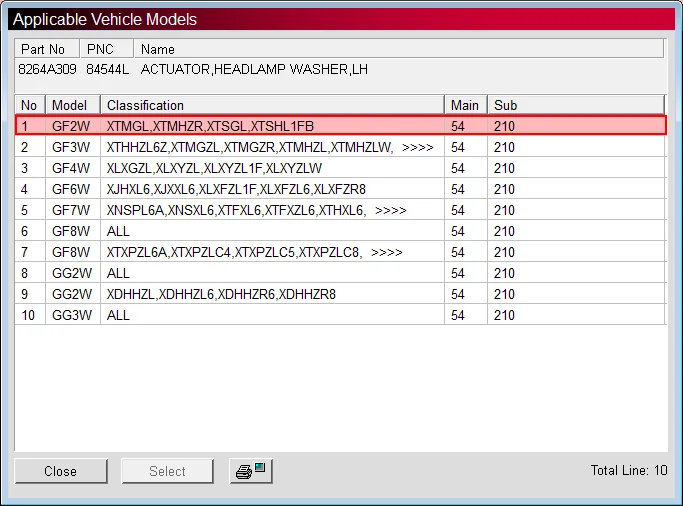Click the PNC header
The width and height of the screenshot is (683, 506).
107,49
